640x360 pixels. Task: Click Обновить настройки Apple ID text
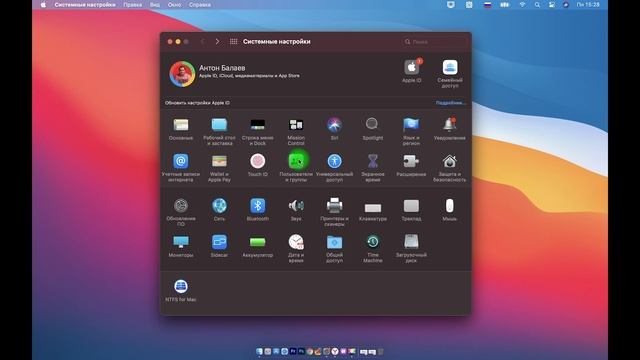tap(197, 103)
